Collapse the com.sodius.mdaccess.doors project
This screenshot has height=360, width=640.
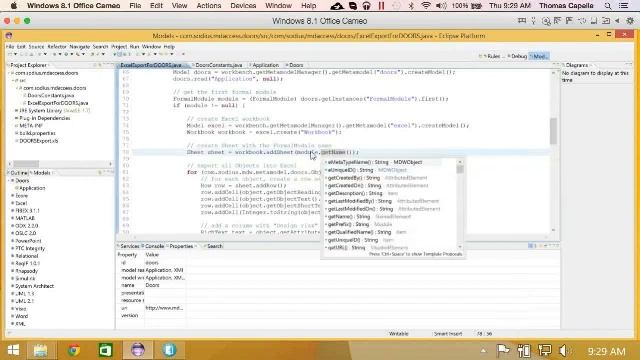pos(10,73)
